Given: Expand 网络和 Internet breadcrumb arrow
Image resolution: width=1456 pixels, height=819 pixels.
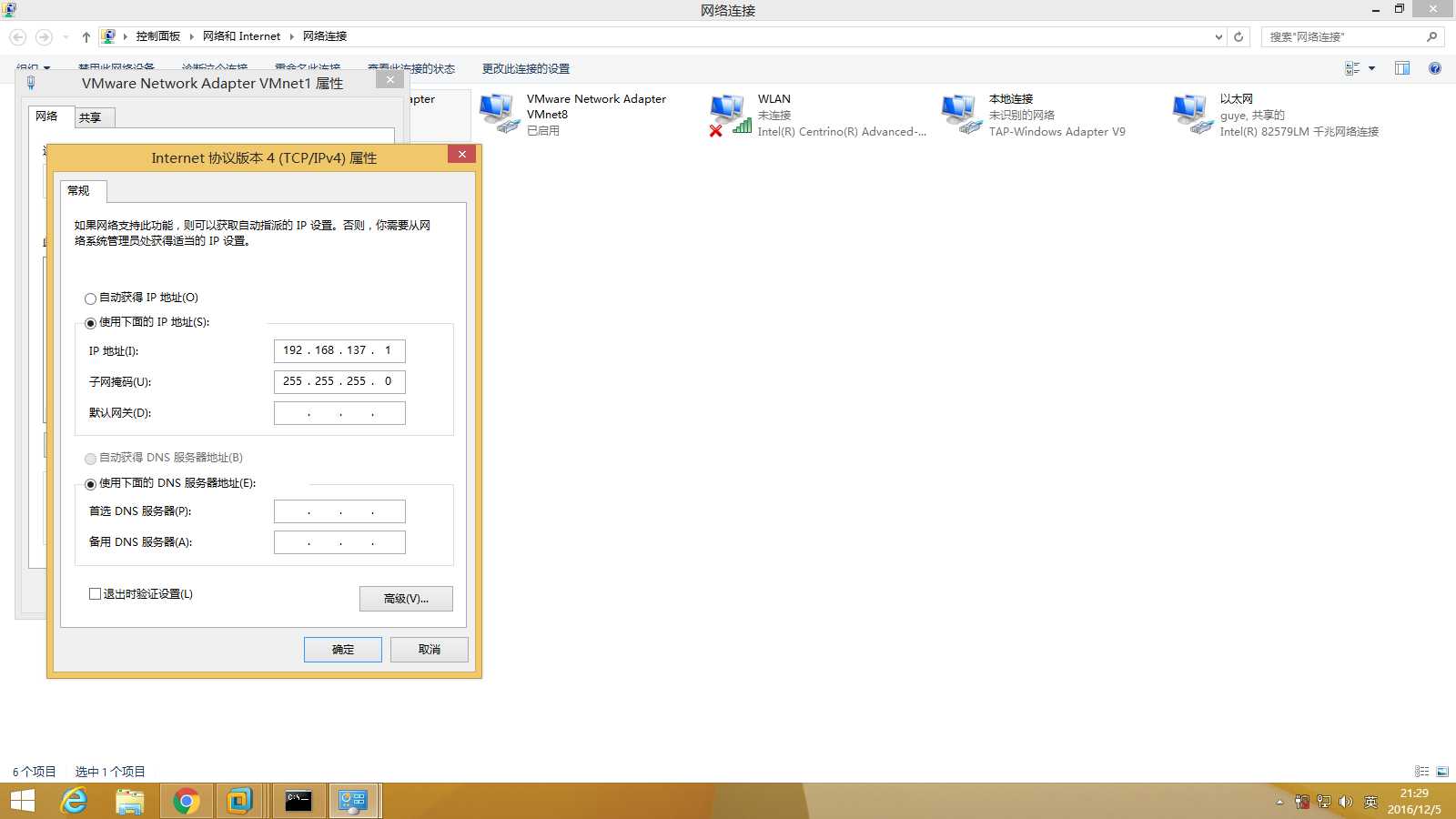Looking at the screenshot, I should coord(291,36).
